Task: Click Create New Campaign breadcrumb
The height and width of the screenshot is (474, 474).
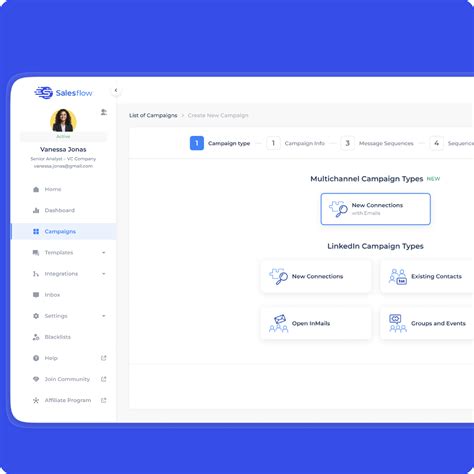Action: click(218, 115)
